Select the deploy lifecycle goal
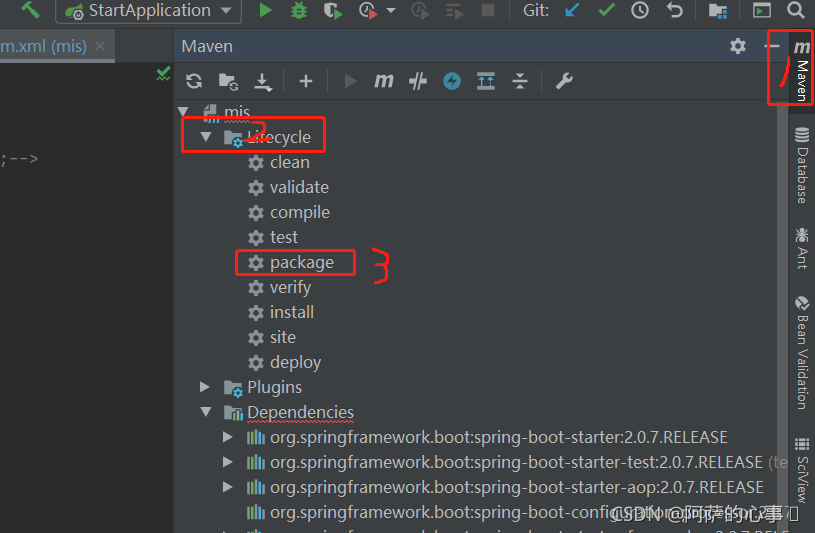This screenshot has width=815, height=533. click(295, 362)
